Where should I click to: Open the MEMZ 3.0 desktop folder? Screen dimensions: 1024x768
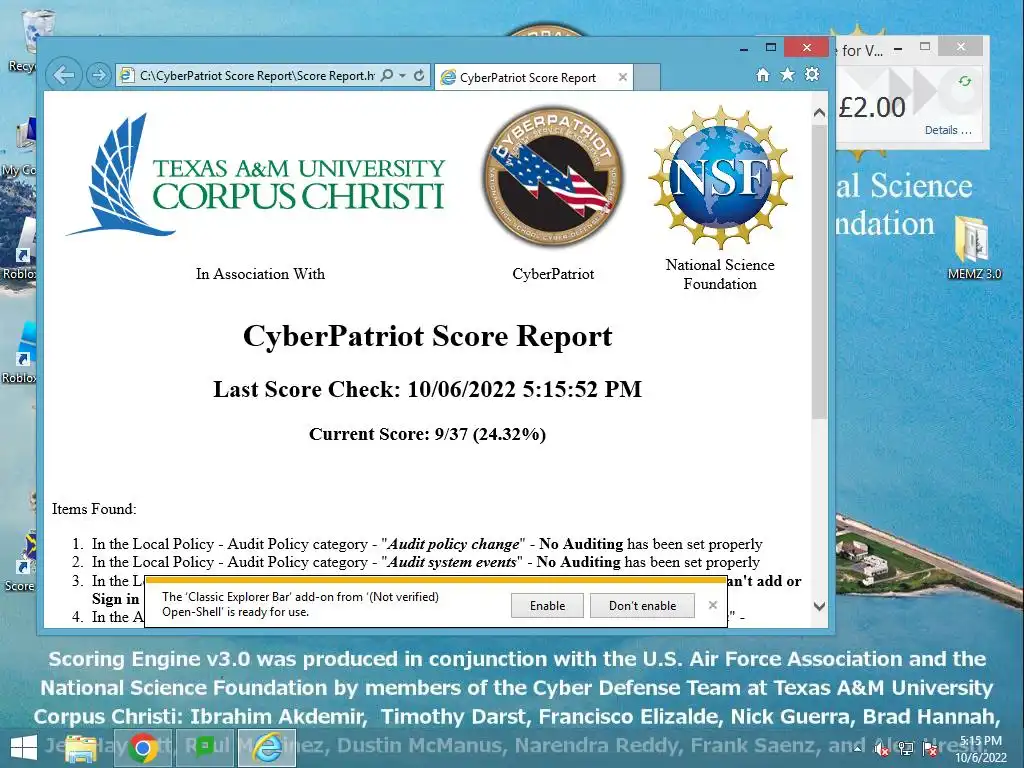(974, 248)
